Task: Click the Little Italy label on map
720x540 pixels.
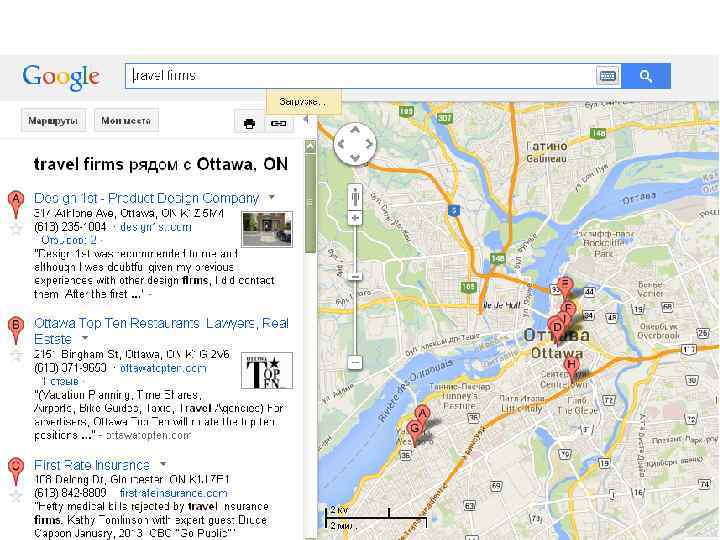Action: tap(521, 408)
